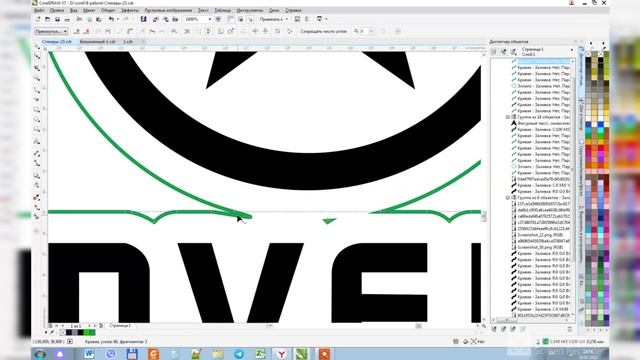Open the Растровые изображения menu
This screenshot has height=360, width=640.
pyautogui.click(x=168, y=10)
